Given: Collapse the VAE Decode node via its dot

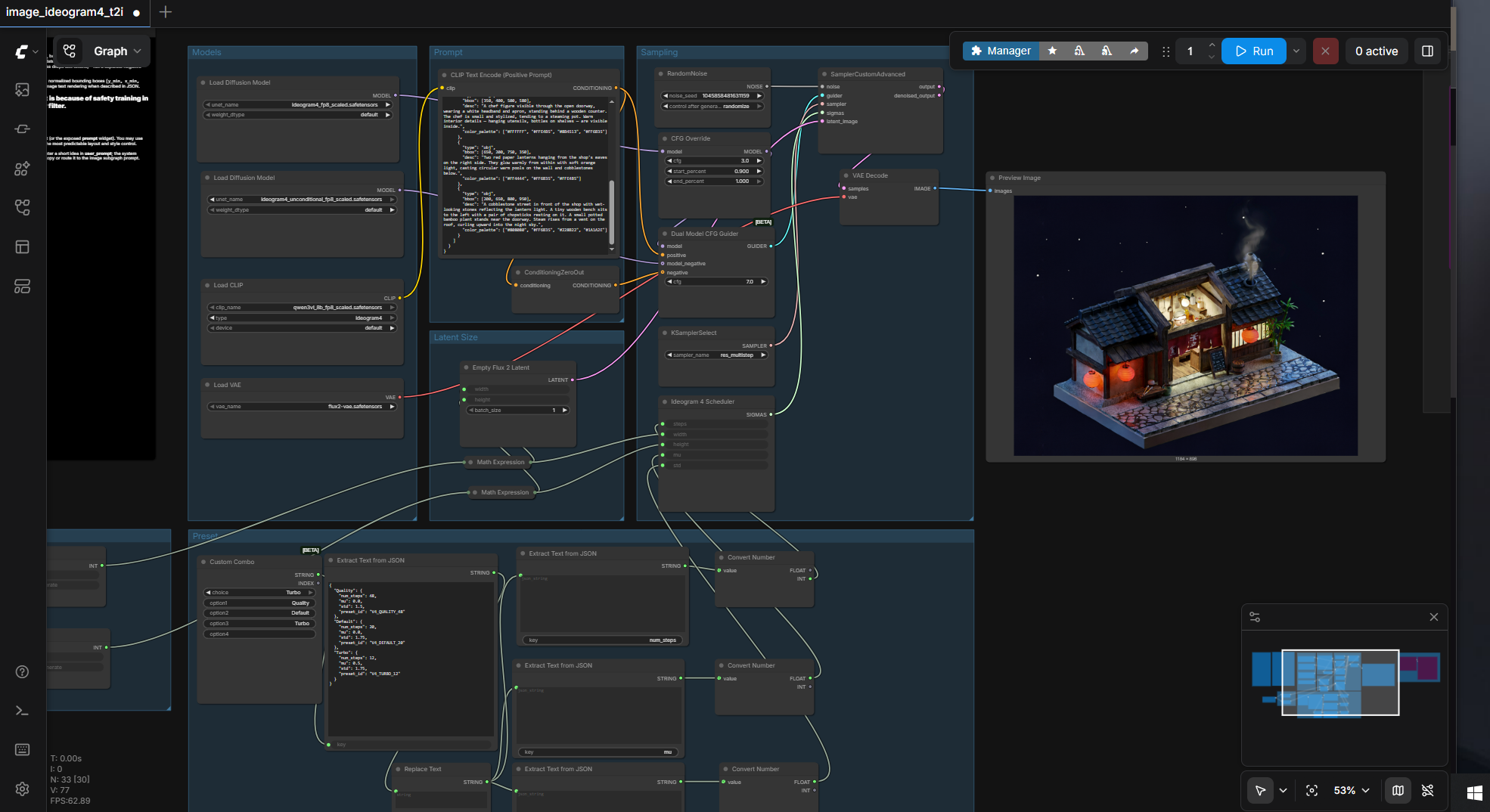Looking at the screenshot, I should coord(846,175).
